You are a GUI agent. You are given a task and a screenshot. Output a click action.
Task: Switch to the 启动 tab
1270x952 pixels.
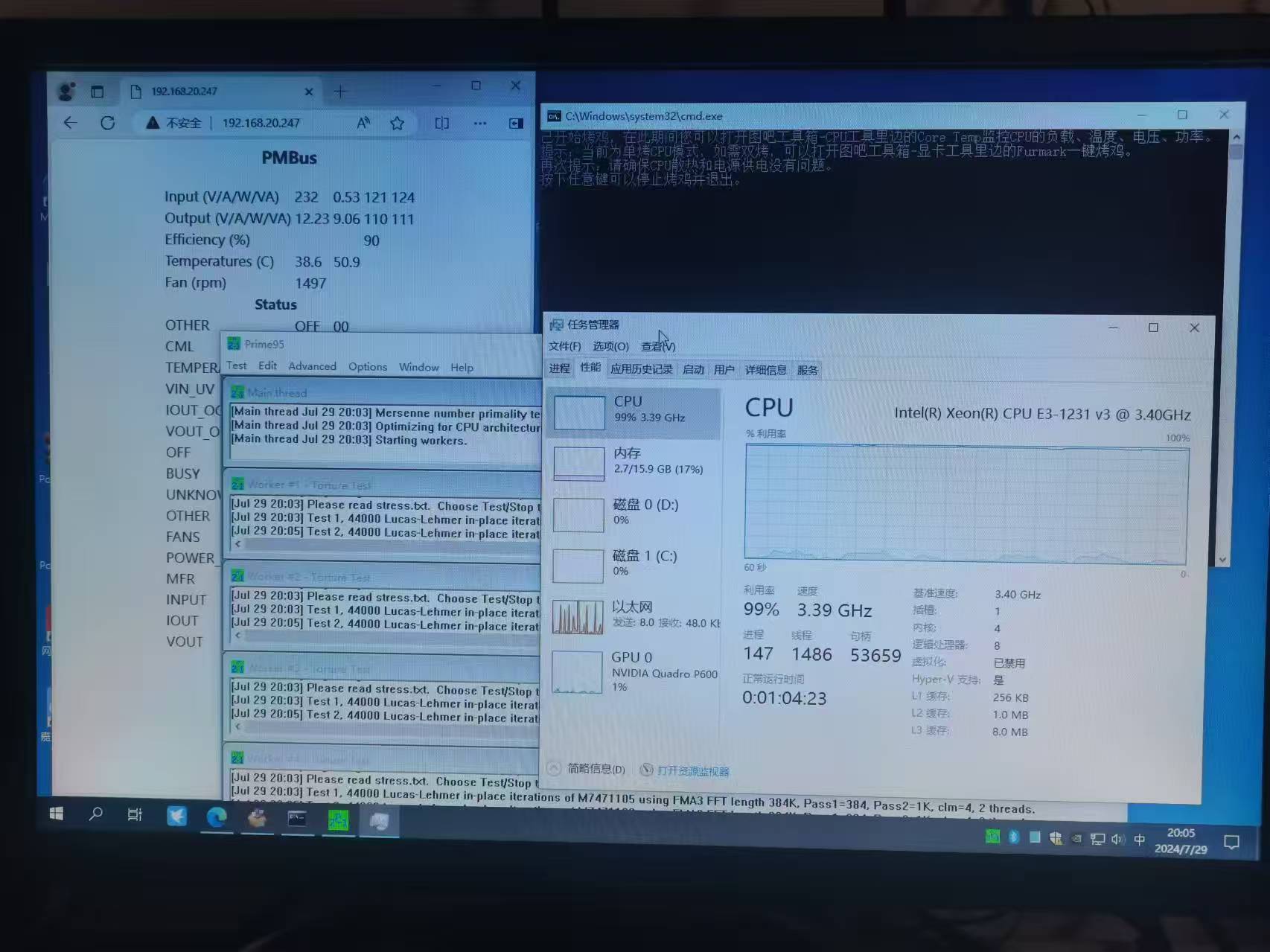click(x=693, y=370)
